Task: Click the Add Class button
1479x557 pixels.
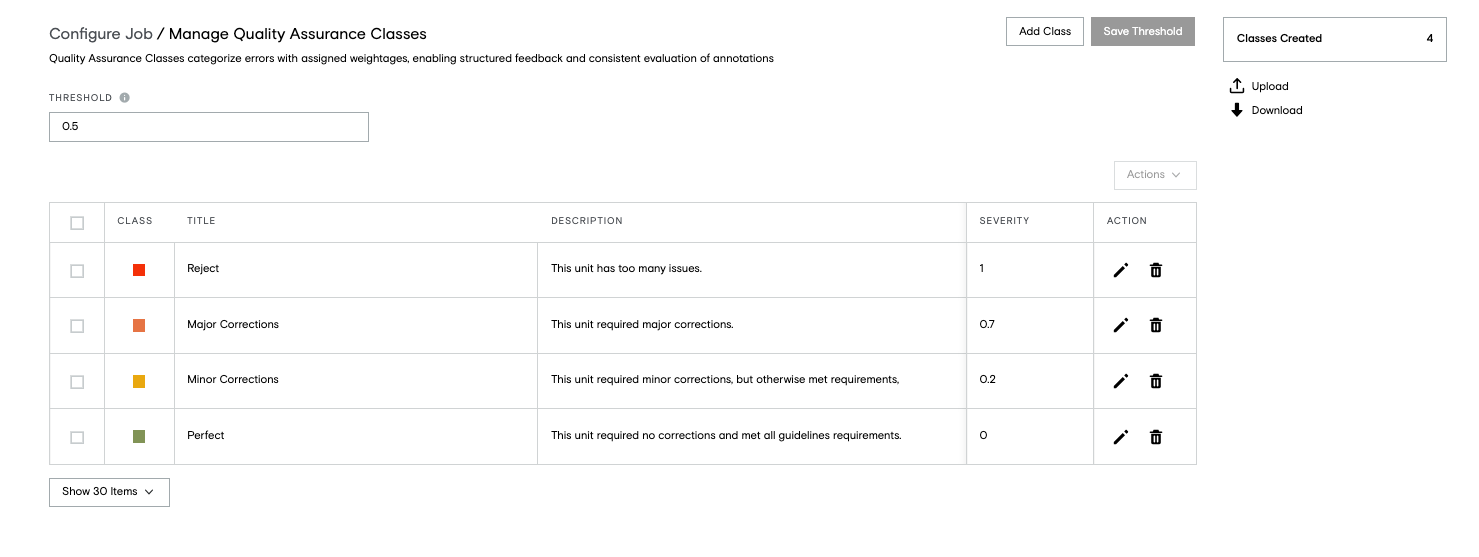Action: (x=1045, y=31)
